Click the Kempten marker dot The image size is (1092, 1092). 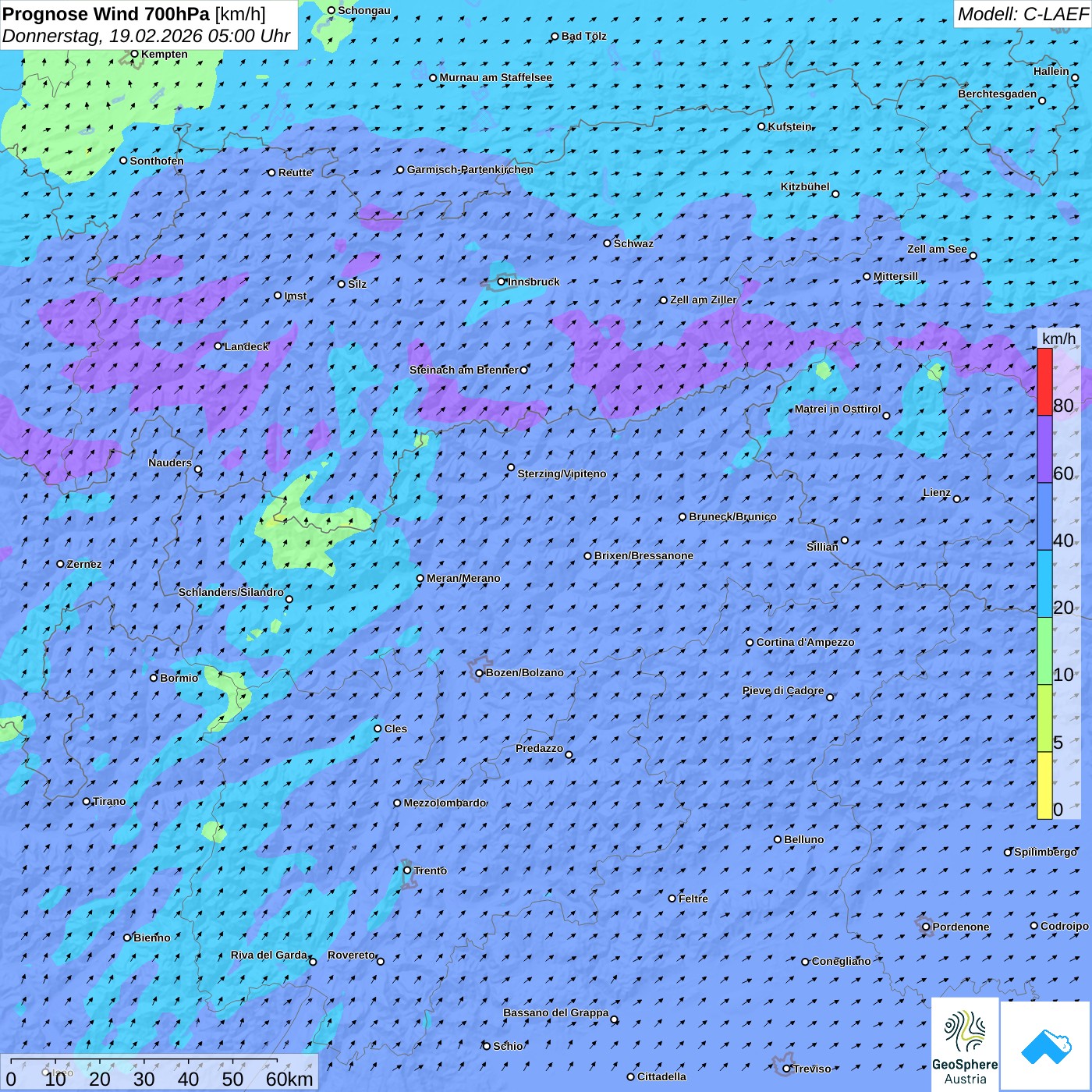click(134, 54)
